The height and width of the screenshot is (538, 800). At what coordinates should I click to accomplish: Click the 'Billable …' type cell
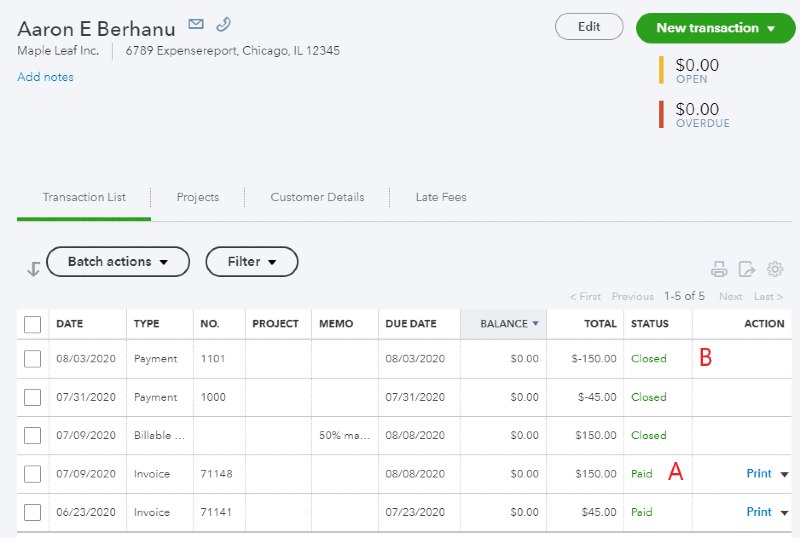click(159, 435)
